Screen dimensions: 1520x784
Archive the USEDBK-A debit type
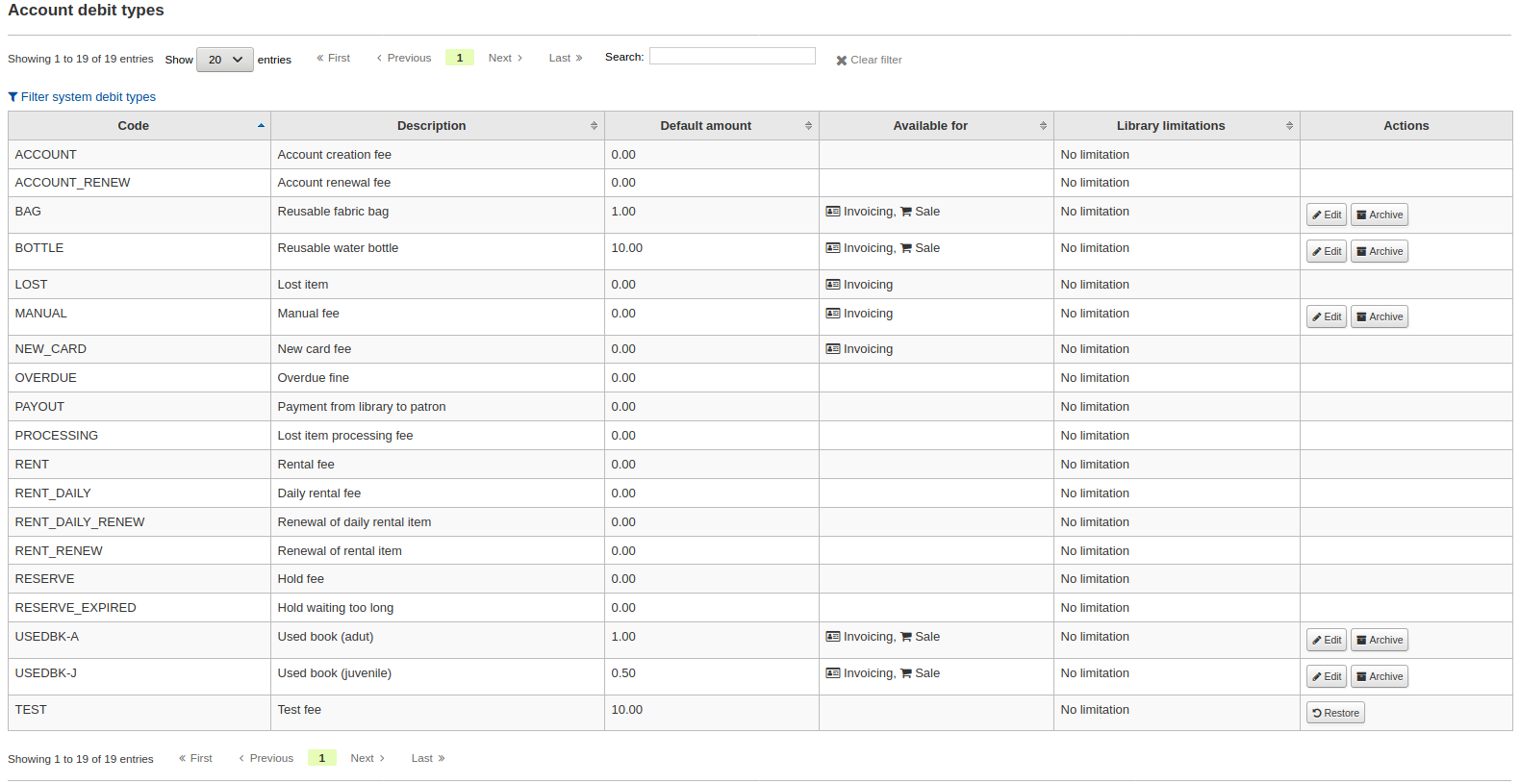click(1379, 640)
